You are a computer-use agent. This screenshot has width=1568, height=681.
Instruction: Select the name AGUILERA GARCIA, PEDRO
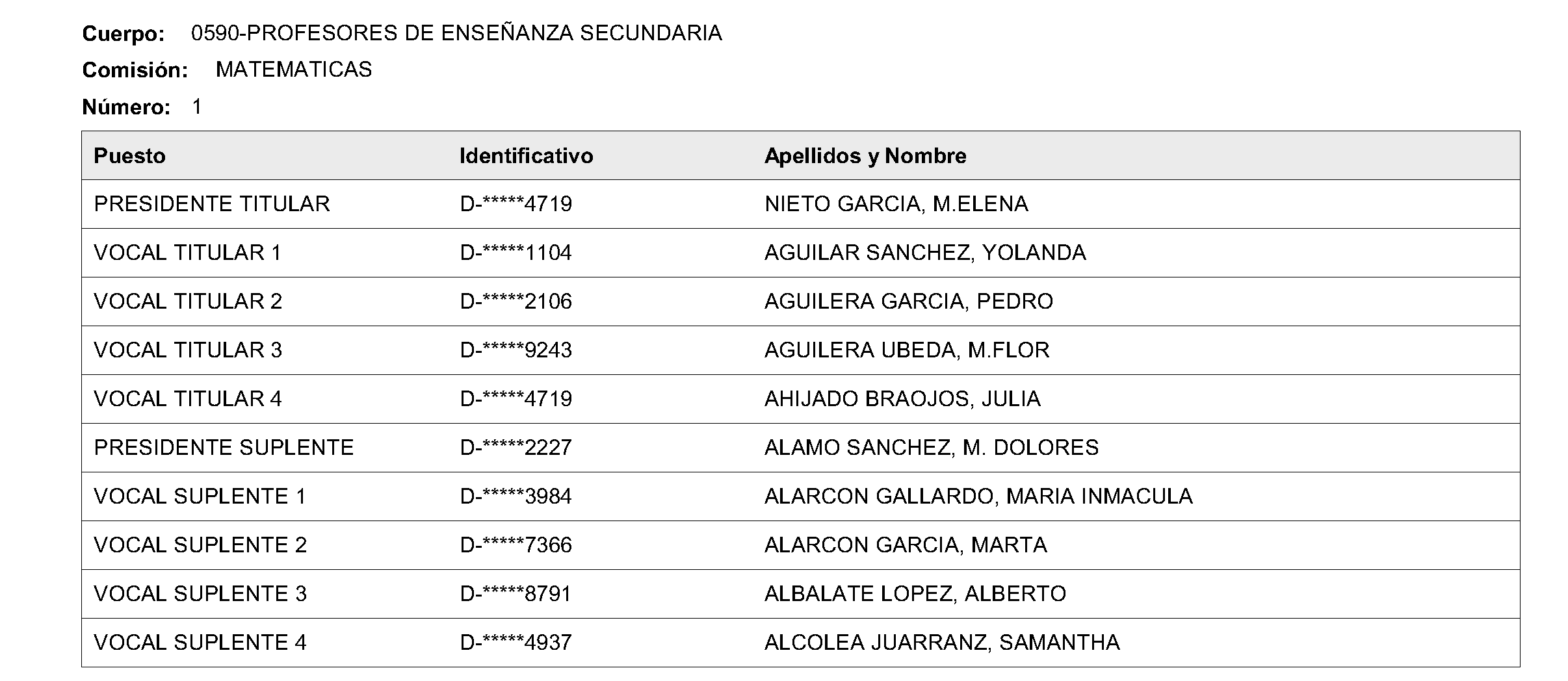click(x=908, y=302)
